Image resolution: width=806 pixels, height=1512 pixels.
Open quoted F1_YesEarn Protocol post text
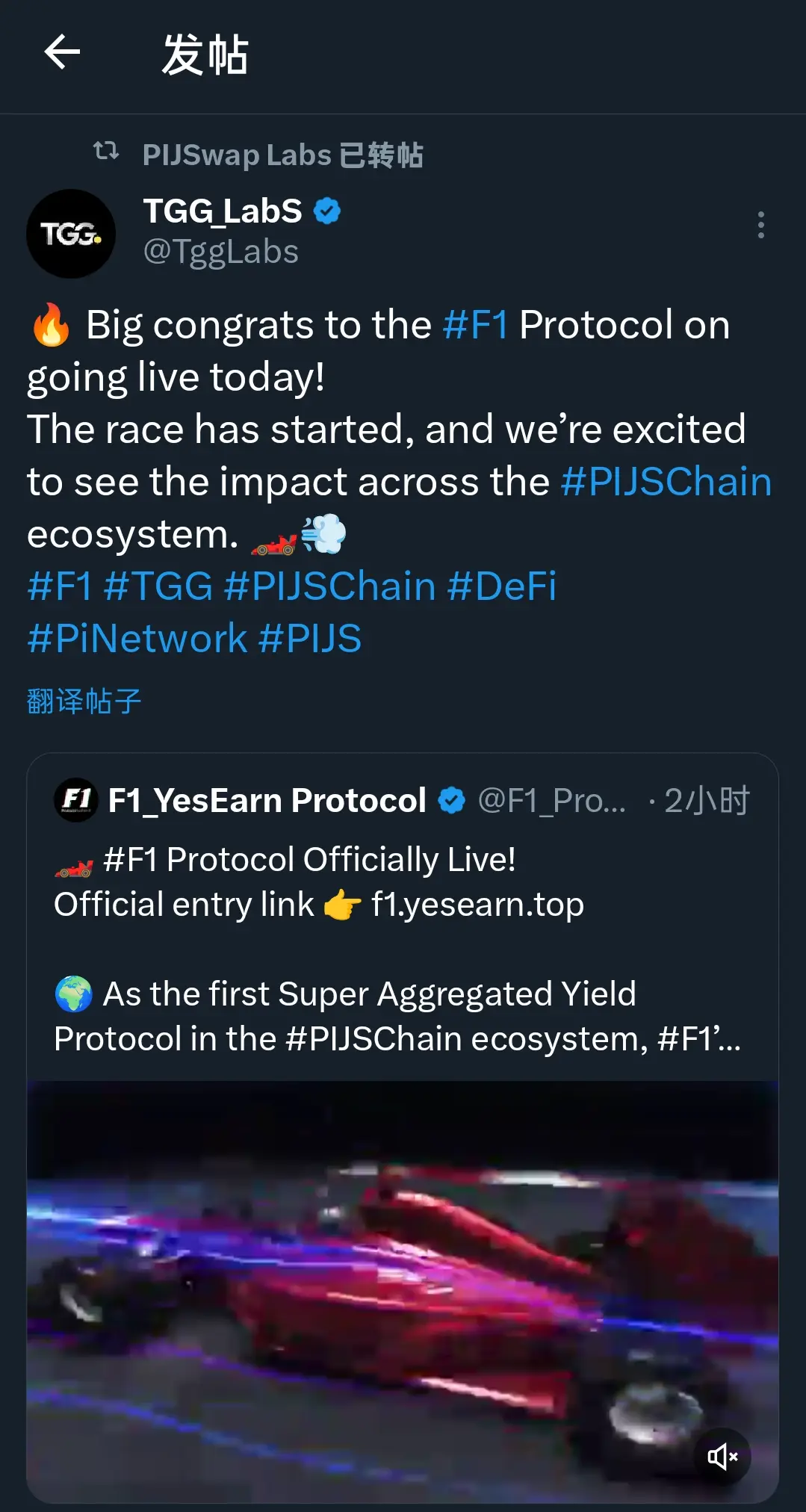coord(397,949)
